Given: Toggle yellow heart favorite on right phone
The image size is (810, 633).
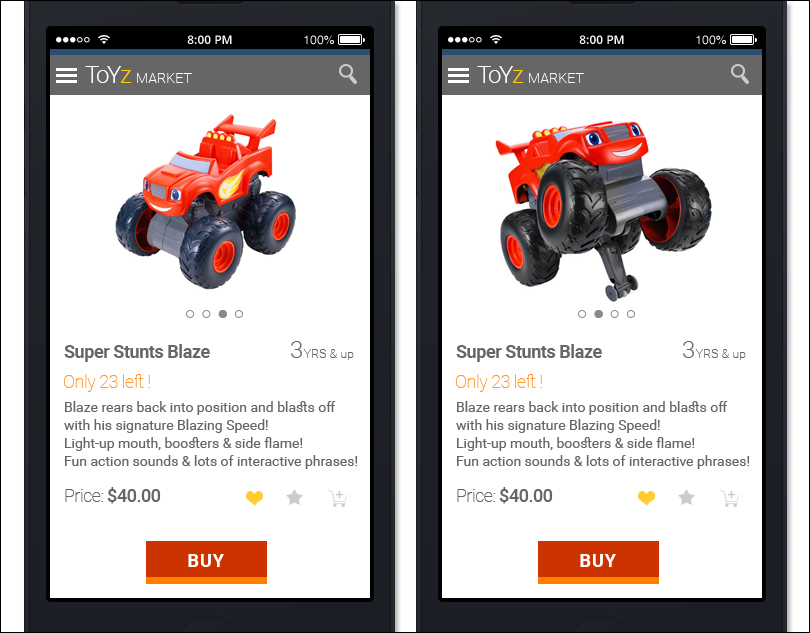Looking at the screenshot, I should click(x=646, y=498).
